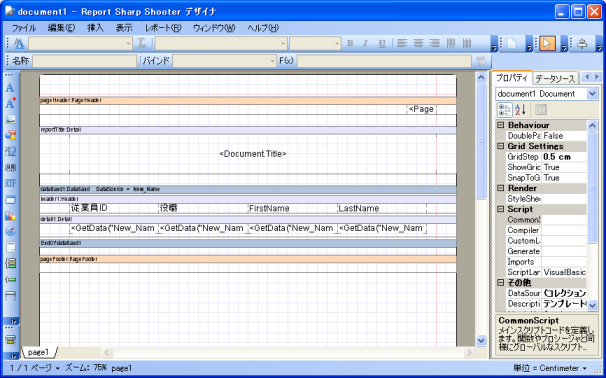The height and width of the screenshot is (378, 606).
Task: Open the document1 Document object dropdown
Action: (x=592, y=94)
